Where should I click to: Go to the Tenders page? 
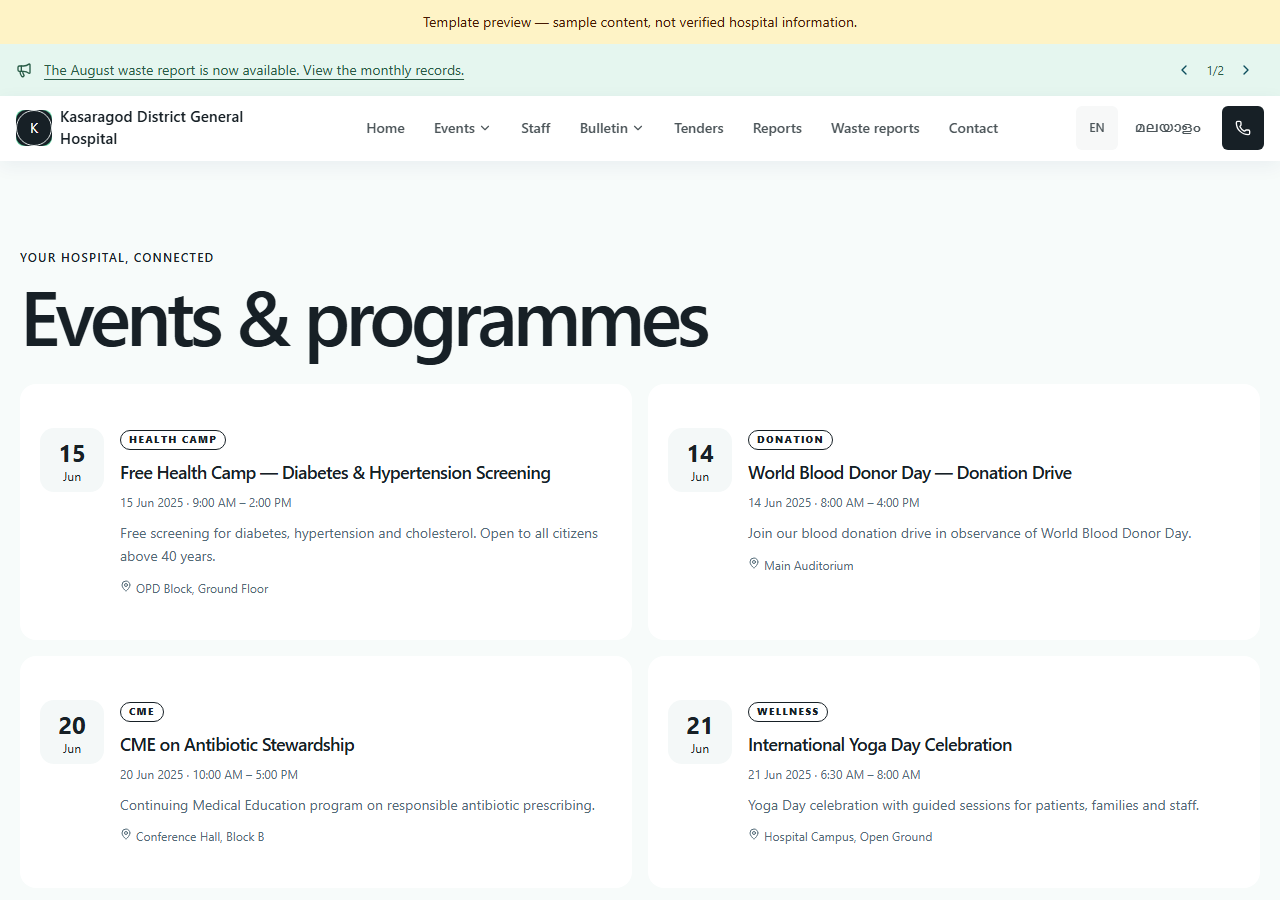click(699, 128)
